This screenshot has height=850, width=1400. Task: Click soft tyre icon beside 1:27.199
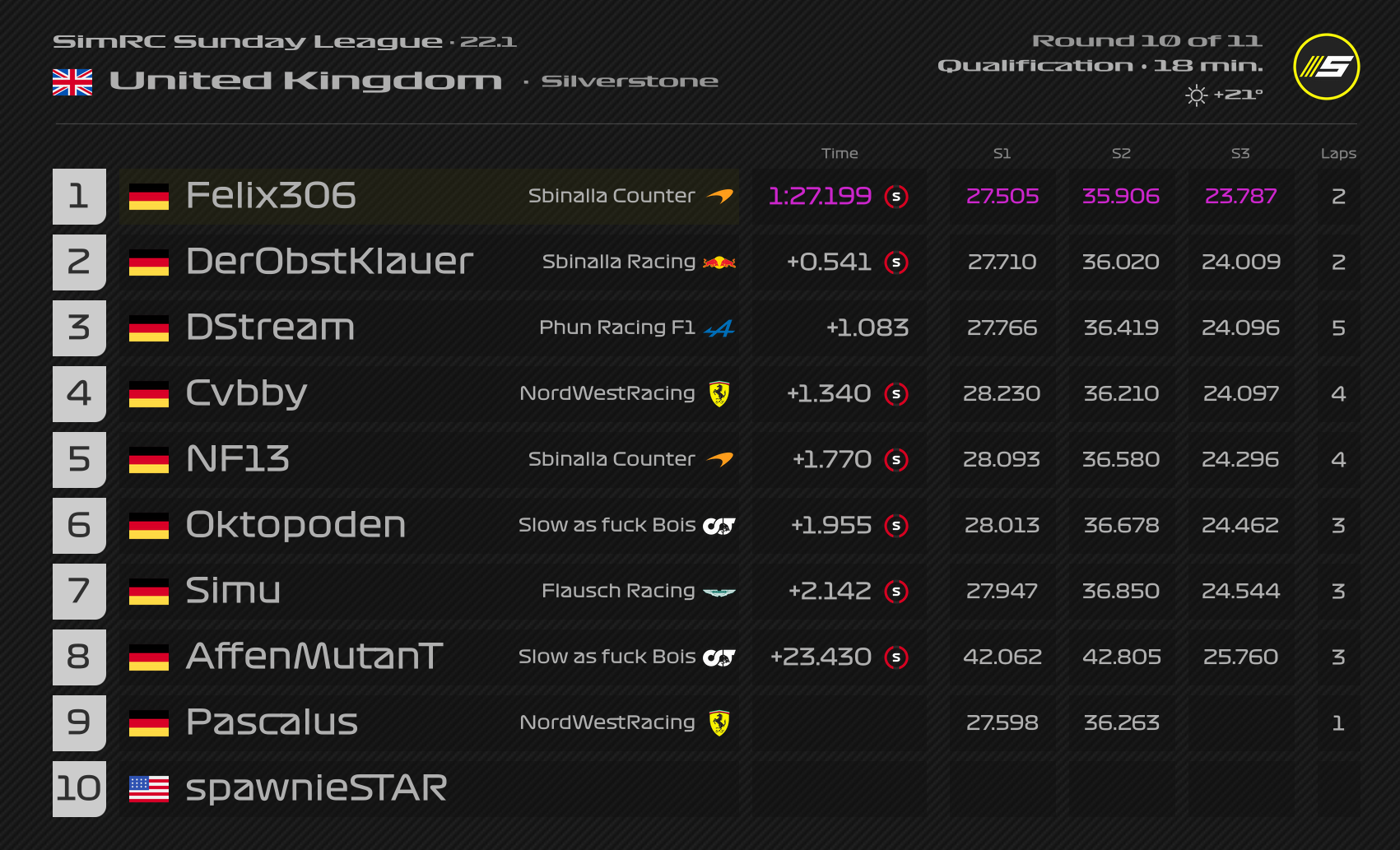(x=896, y=197)
